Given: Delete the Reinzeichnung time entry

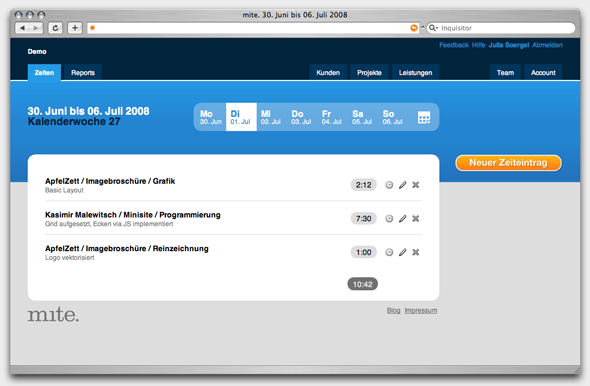Looking at the screenshot, I should pyautogui.click(x=415, y=252).
